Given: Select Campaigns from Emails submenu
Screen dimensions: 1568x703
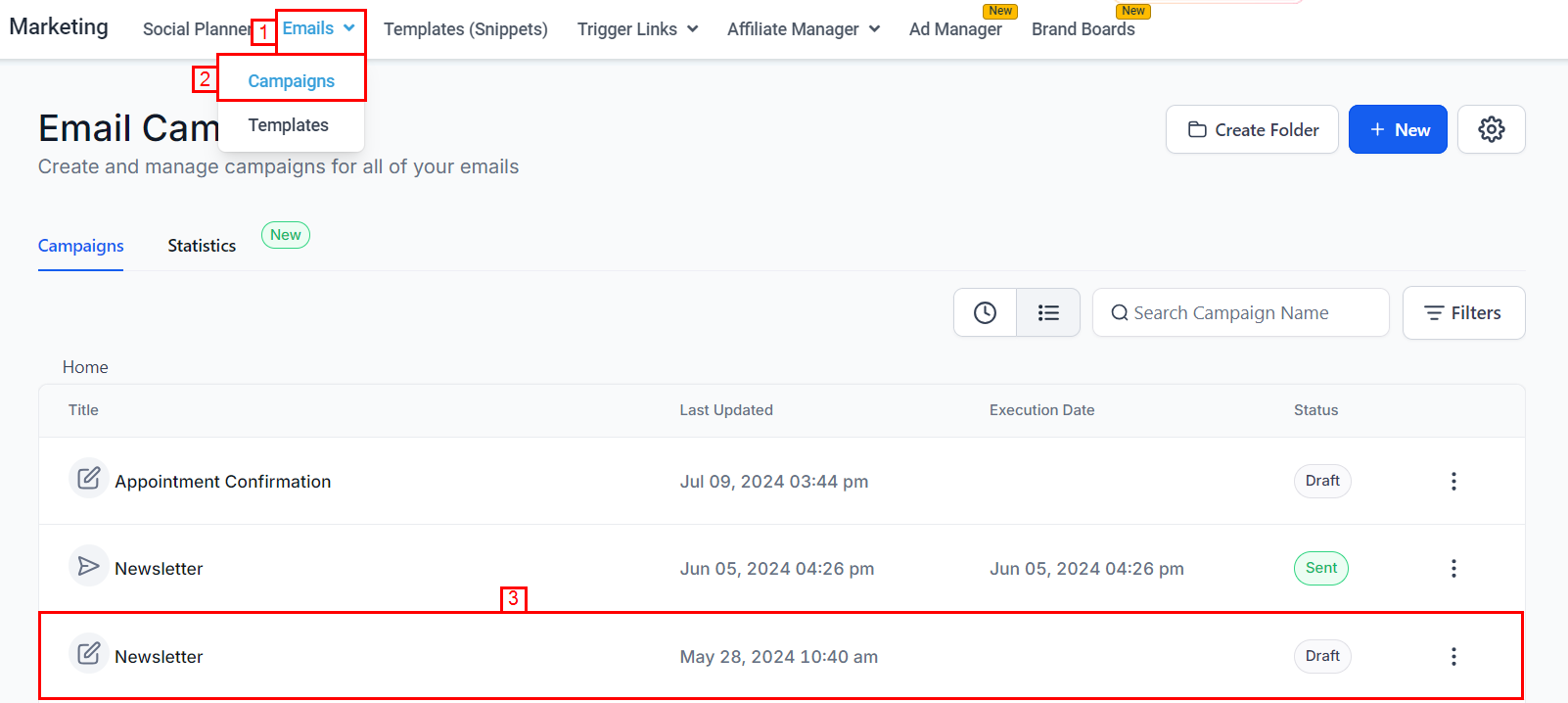Looking at the screenshot, I should pos(291,81).
